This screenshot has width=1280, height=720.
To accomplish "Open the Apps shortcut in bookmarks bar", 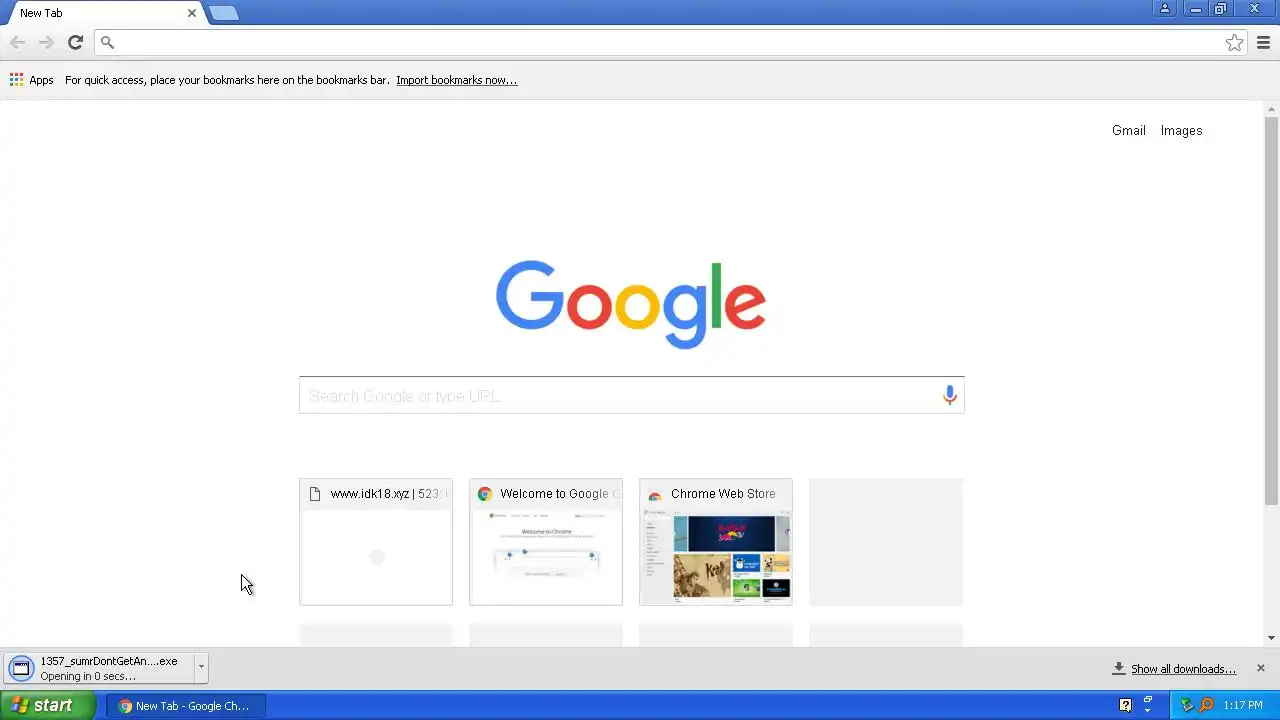I will coord(31,80).
